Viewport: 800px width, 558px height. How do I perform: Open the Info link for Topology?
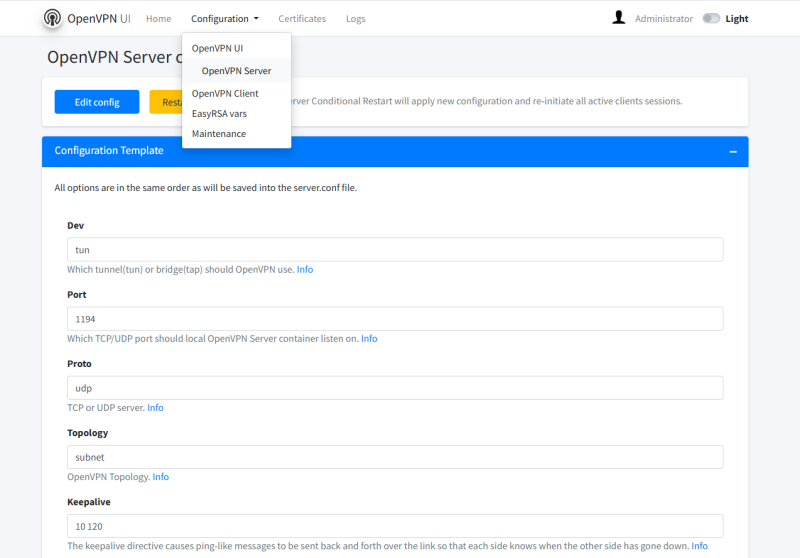[160, 477]
